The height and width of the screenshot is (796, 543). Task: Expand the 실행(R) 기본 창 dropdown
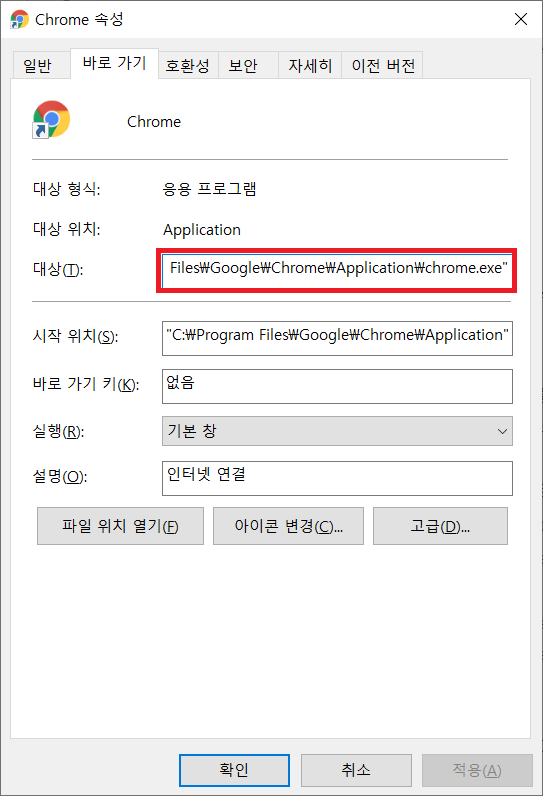coord(337,431)
